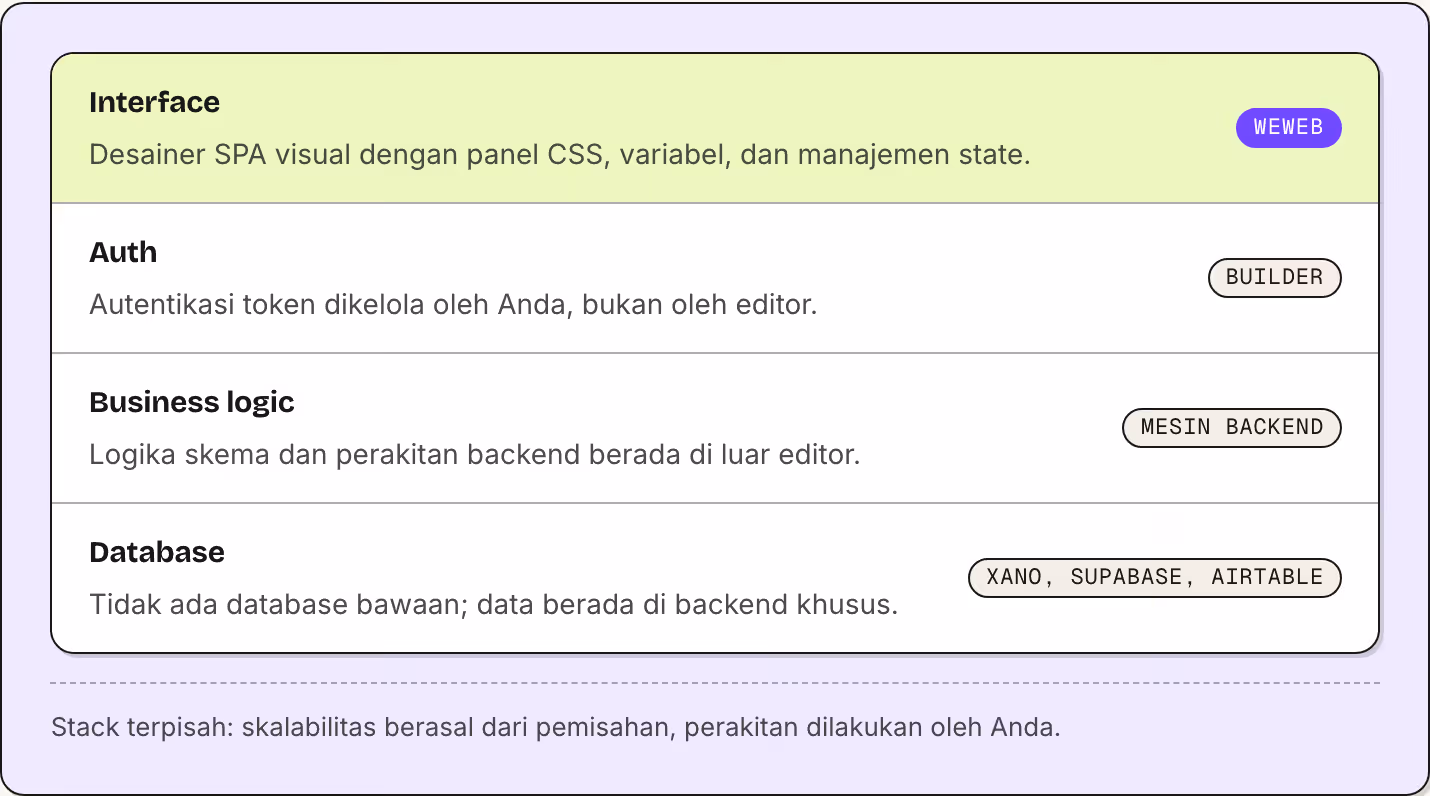This screenshot has height=796, width=1430.
Task: Click the footer note starting 'Stack terpisah'
Action: 555,727
